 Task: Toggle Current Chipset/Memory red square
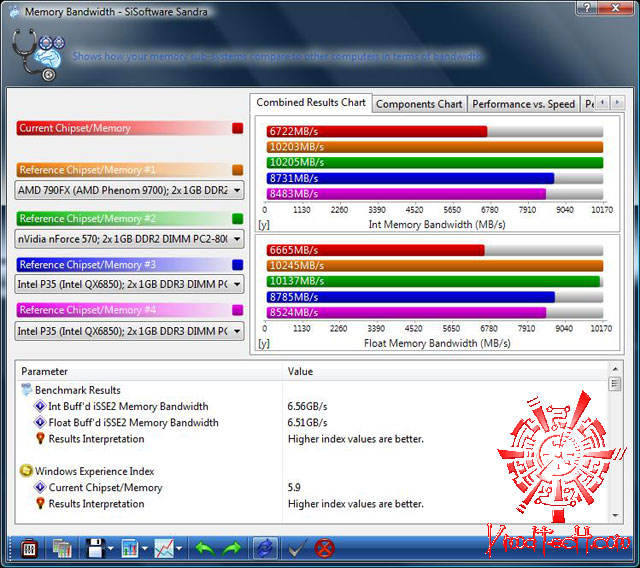[238, 128]
